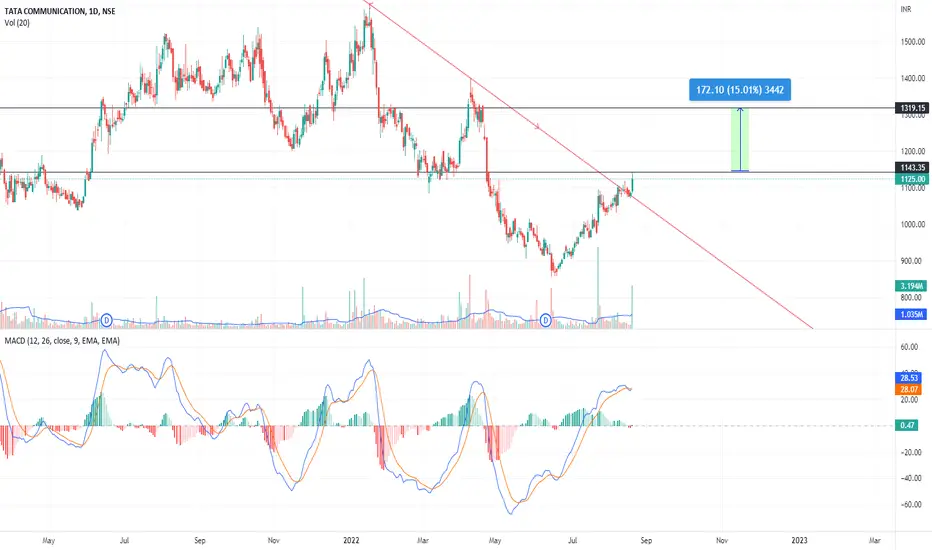Click the 1000.00 price axis label
This screenshot has height=550, width=932.
coord(913,224)
